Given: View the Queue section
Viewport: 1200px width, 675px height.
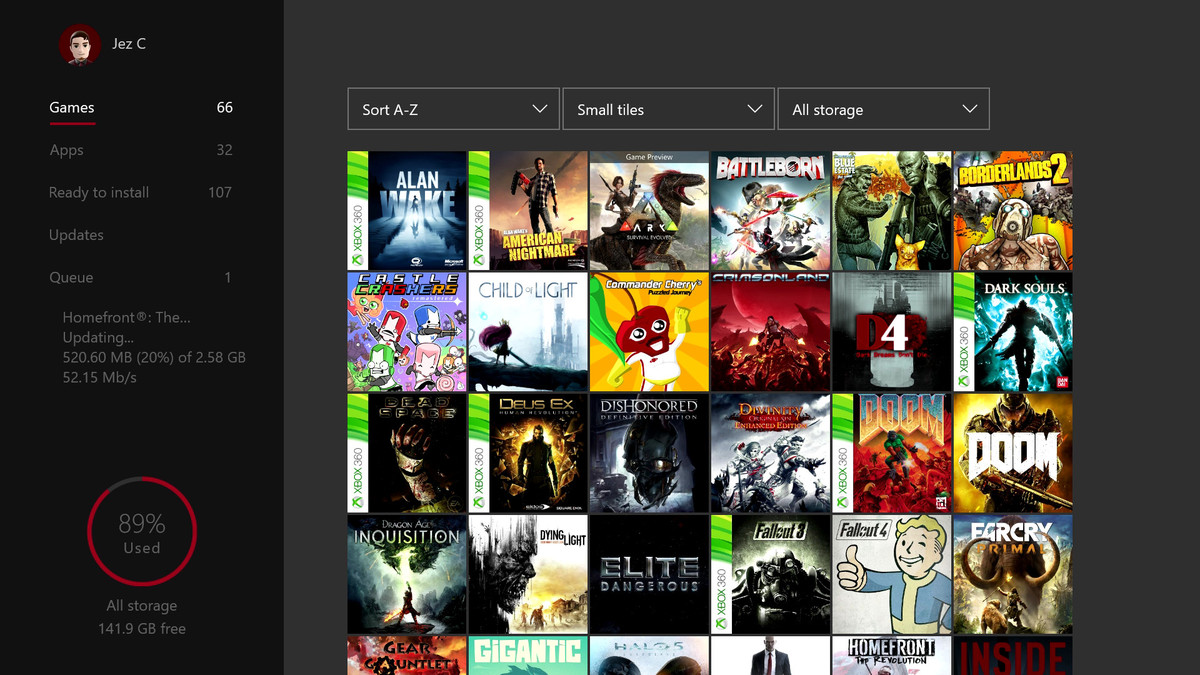Looking at the screenshot, I should pos(71,277).
